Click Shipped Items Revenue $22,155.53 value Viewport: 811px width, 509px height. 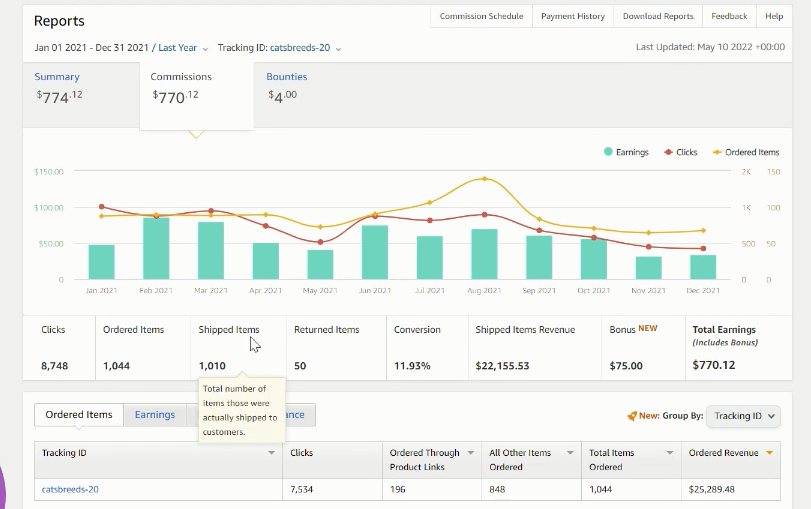pyautogui.click(x=502, y=366)
